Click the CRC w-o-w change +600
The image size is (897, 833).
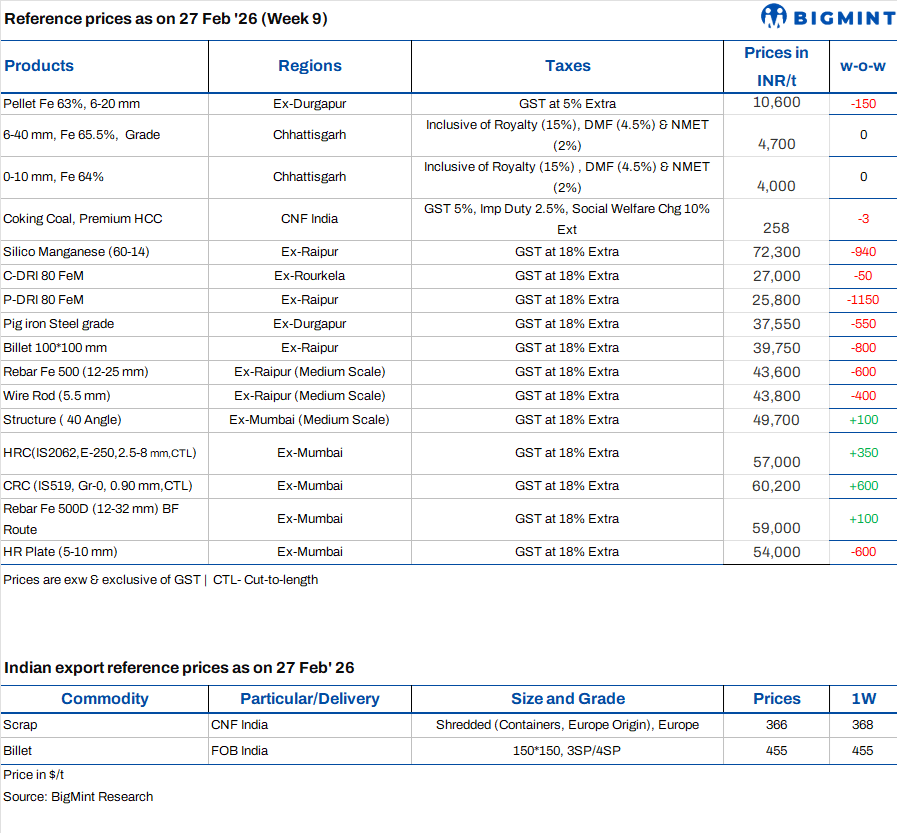click(x=862, y=486)
